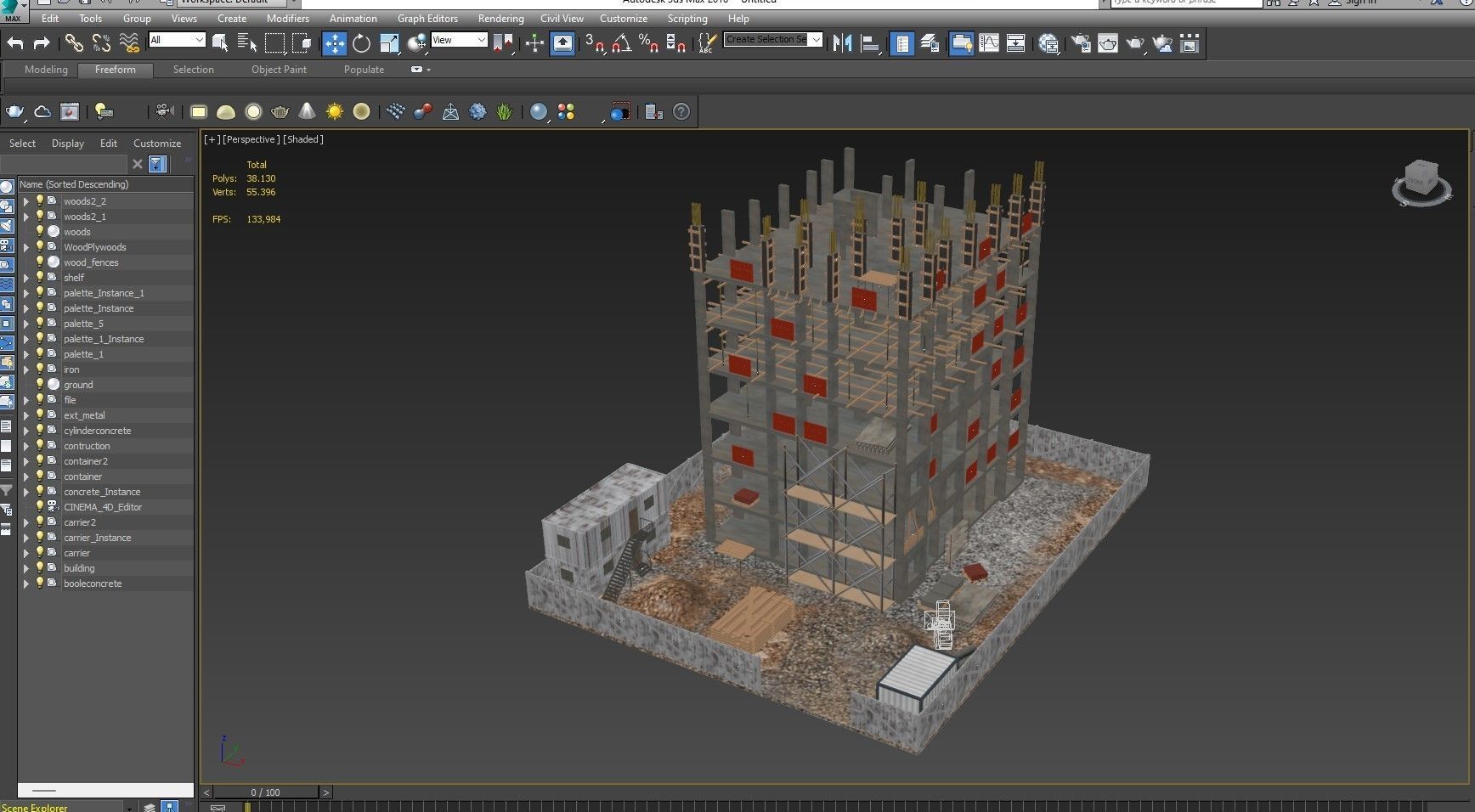
Task: Activate Bind to Space Warp tool
Action: click(x=129, y=42)
